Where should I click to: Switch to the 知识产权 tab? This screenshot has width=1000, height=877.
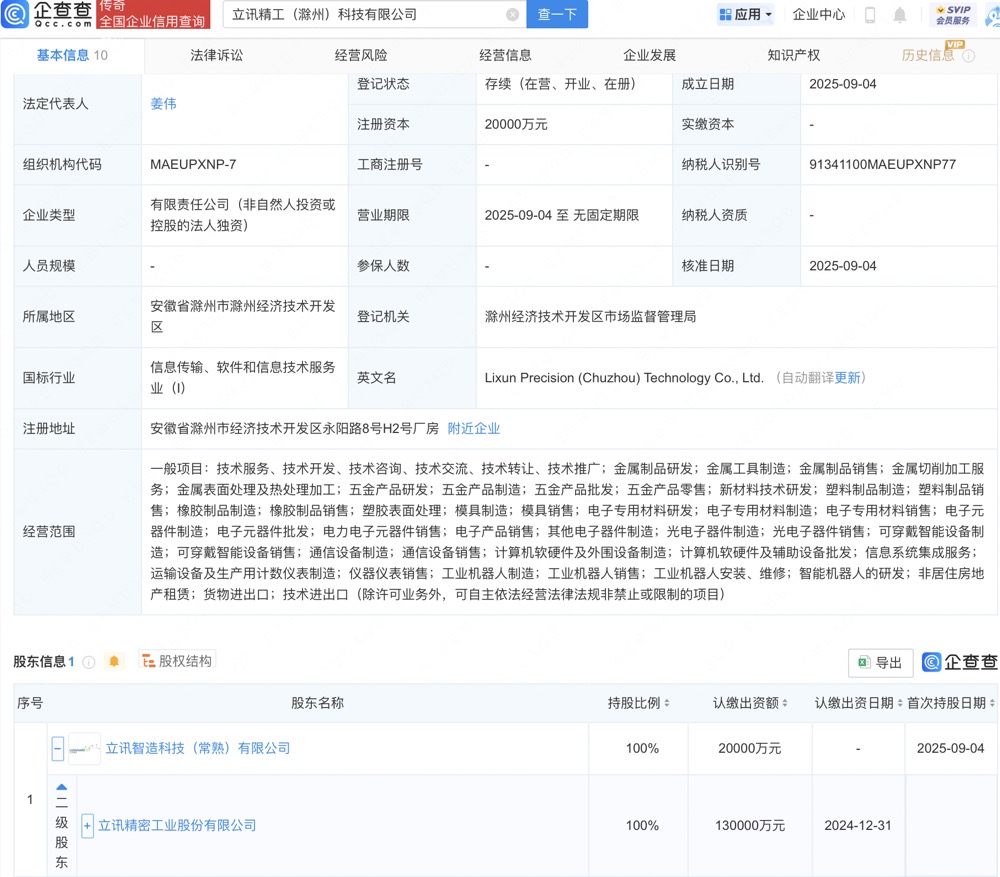[x=793, y=55]
